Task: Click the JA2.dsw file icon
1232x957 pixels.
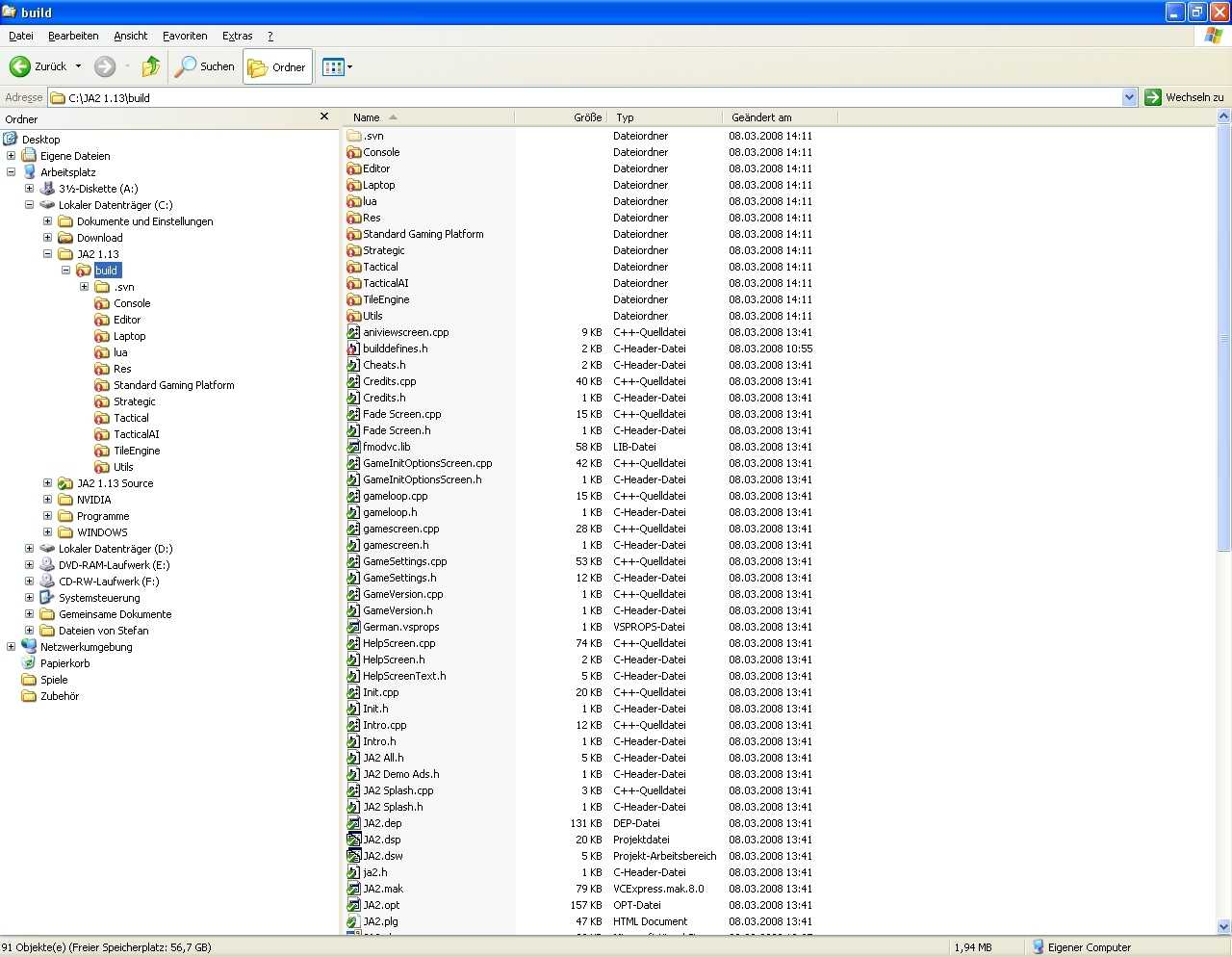Action: [354, 856]
